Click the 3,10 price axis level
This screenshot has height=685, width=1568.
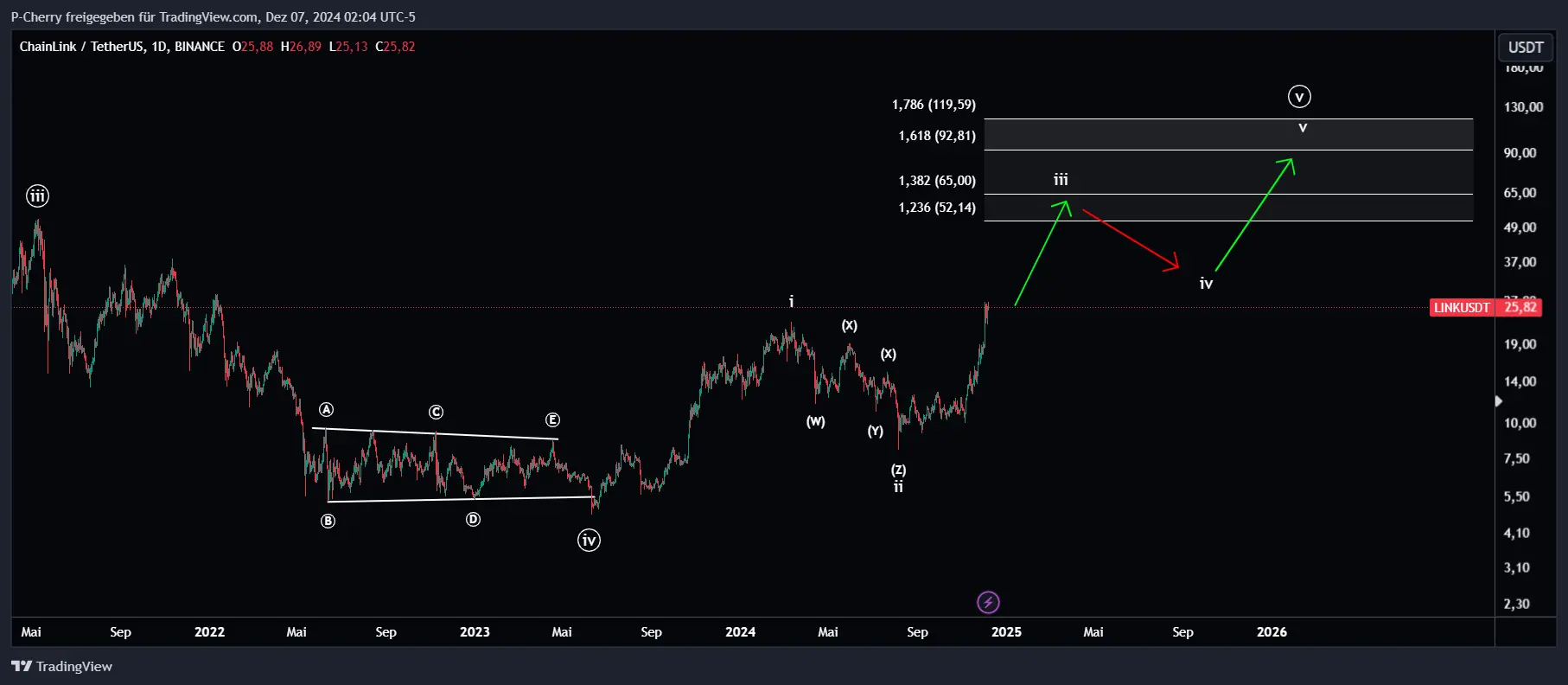1516,567
